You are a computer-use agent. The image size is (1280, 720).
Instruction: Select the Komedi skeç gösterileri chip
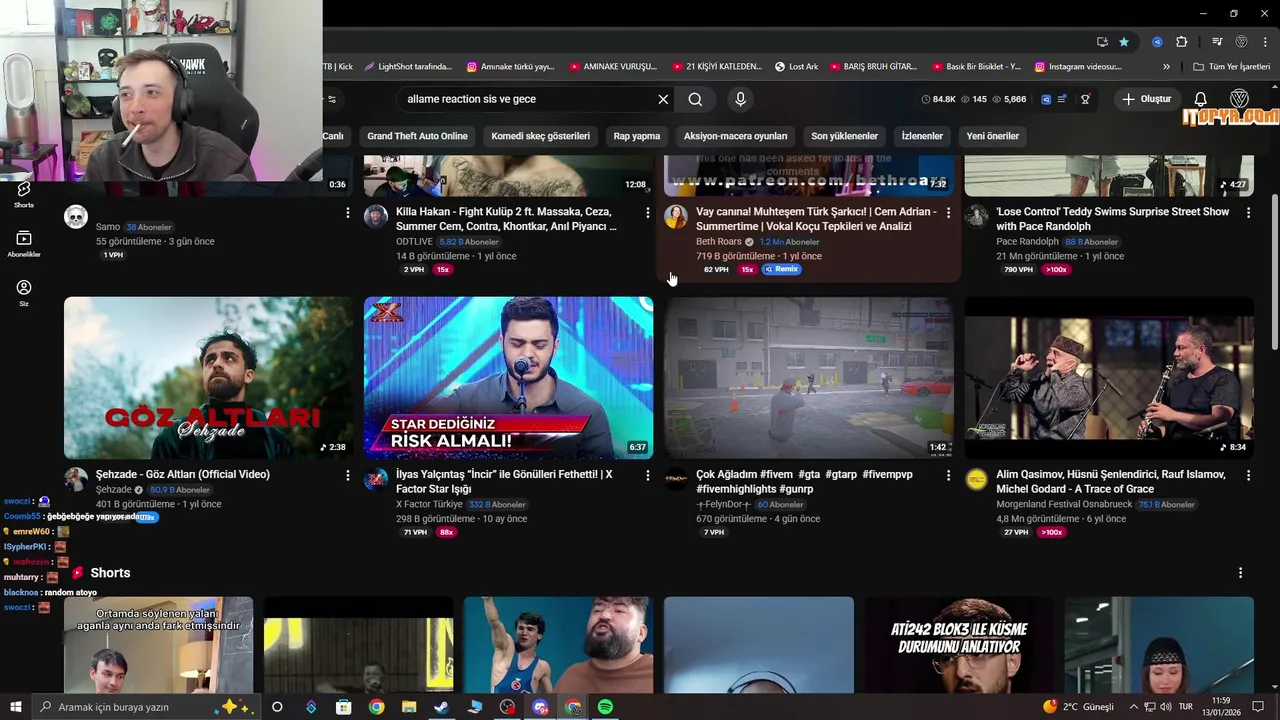pyautogui.click(x=540, y=136)
